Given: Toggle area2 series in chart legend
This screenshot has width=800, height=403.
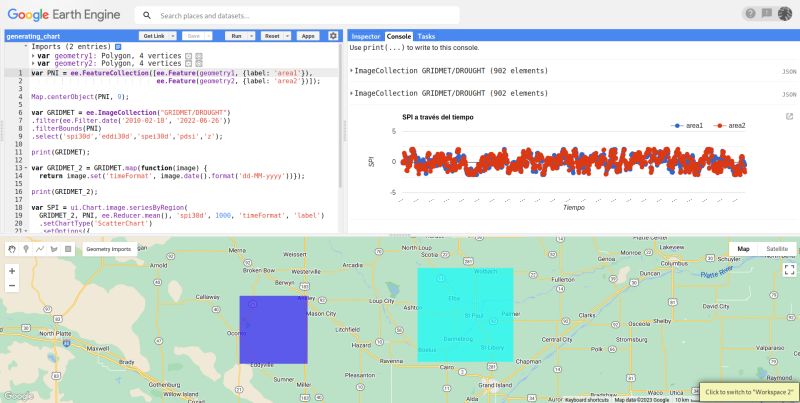Looking at the screenshot, I should click(730, 125).
